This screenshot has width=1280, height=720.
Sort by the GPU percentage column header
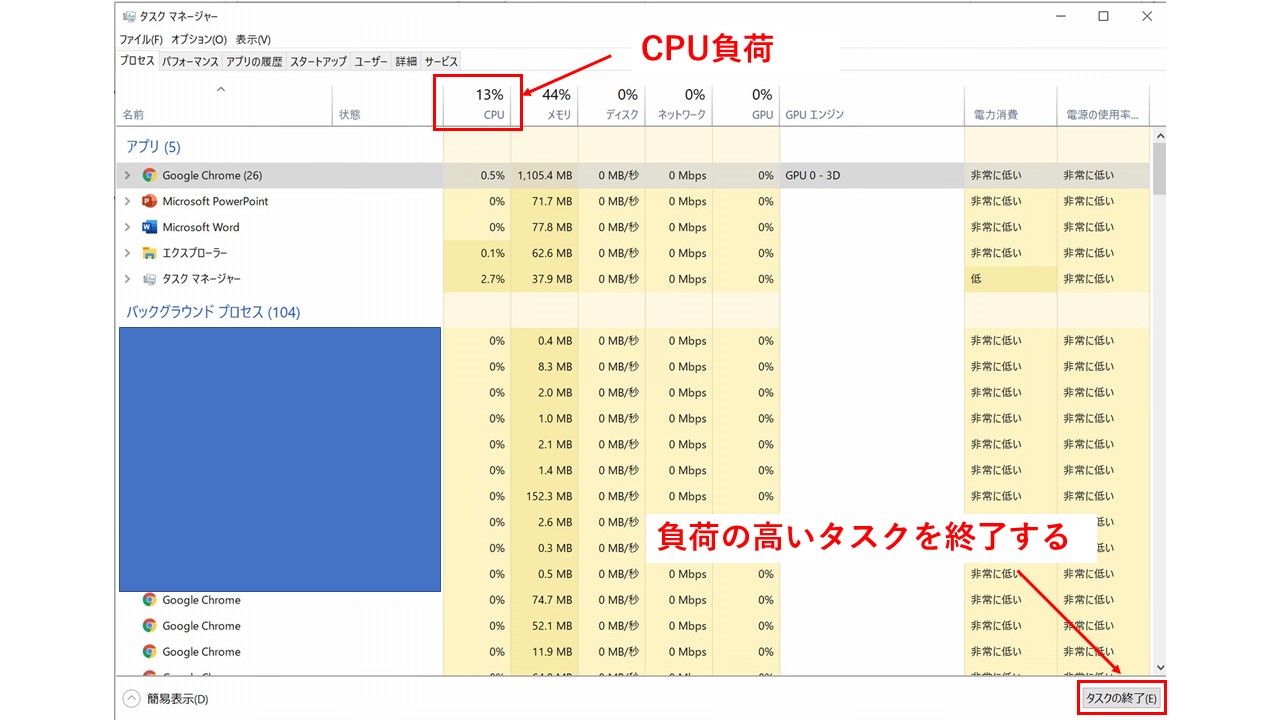pyautogui.click(x=745, y=104)
